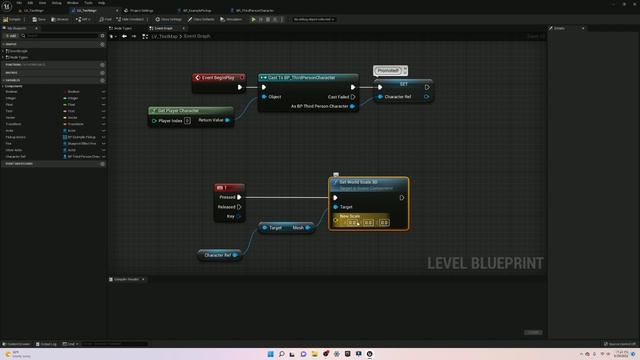
Task: Click the Compile button in the toolbar
Action: coord(12,19)
